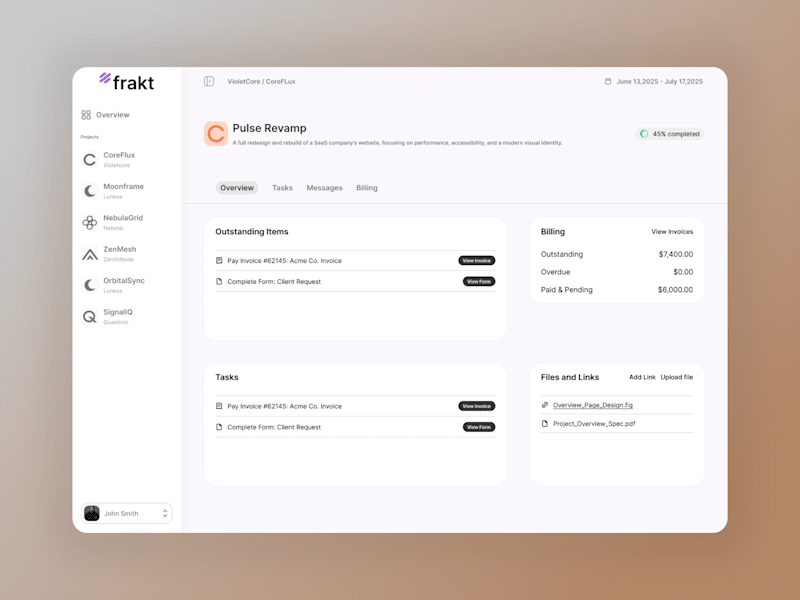
Task: Click form document icon in Tasks card
Action: point(219,427)
